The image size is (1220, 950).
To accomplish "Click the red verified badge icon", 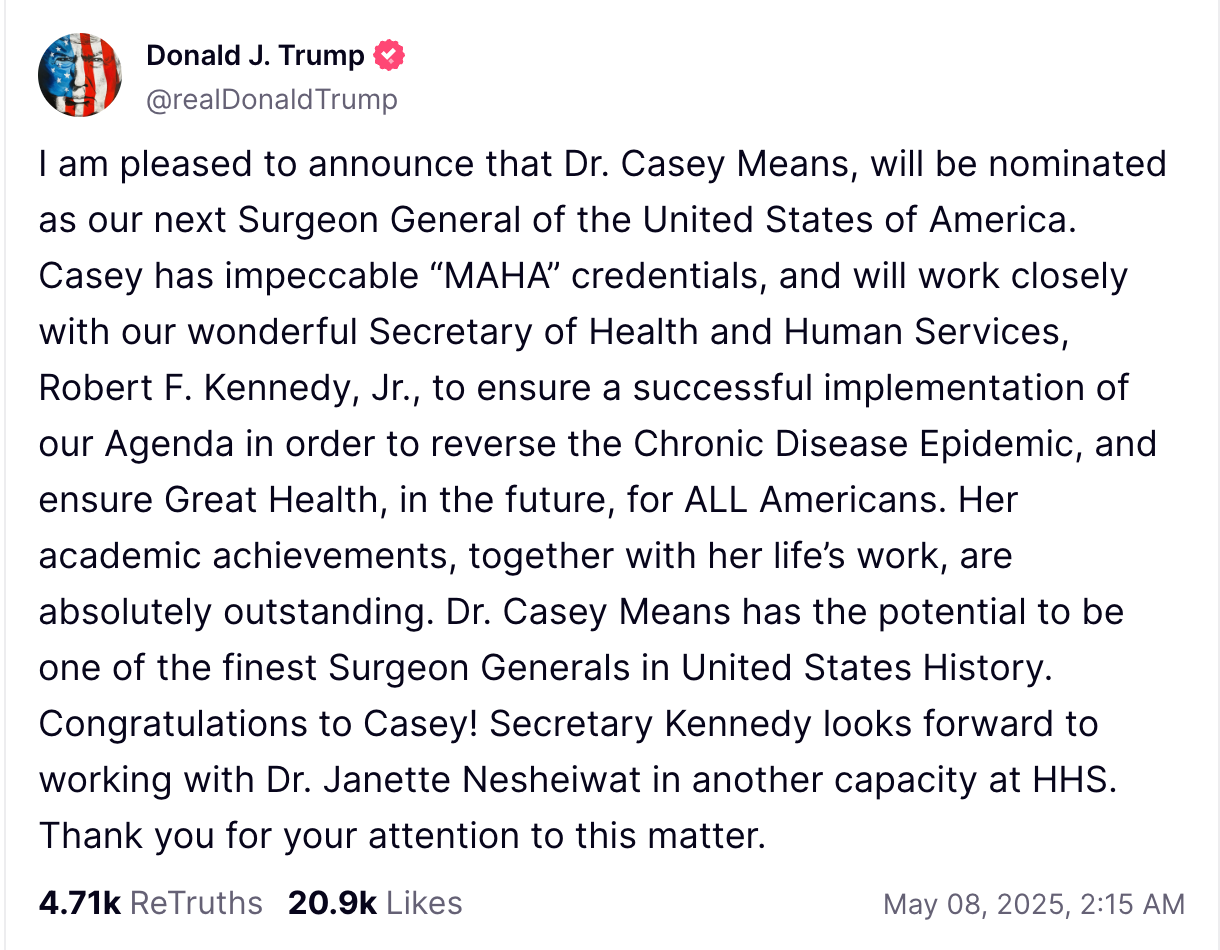I will (x=389, y=56).
